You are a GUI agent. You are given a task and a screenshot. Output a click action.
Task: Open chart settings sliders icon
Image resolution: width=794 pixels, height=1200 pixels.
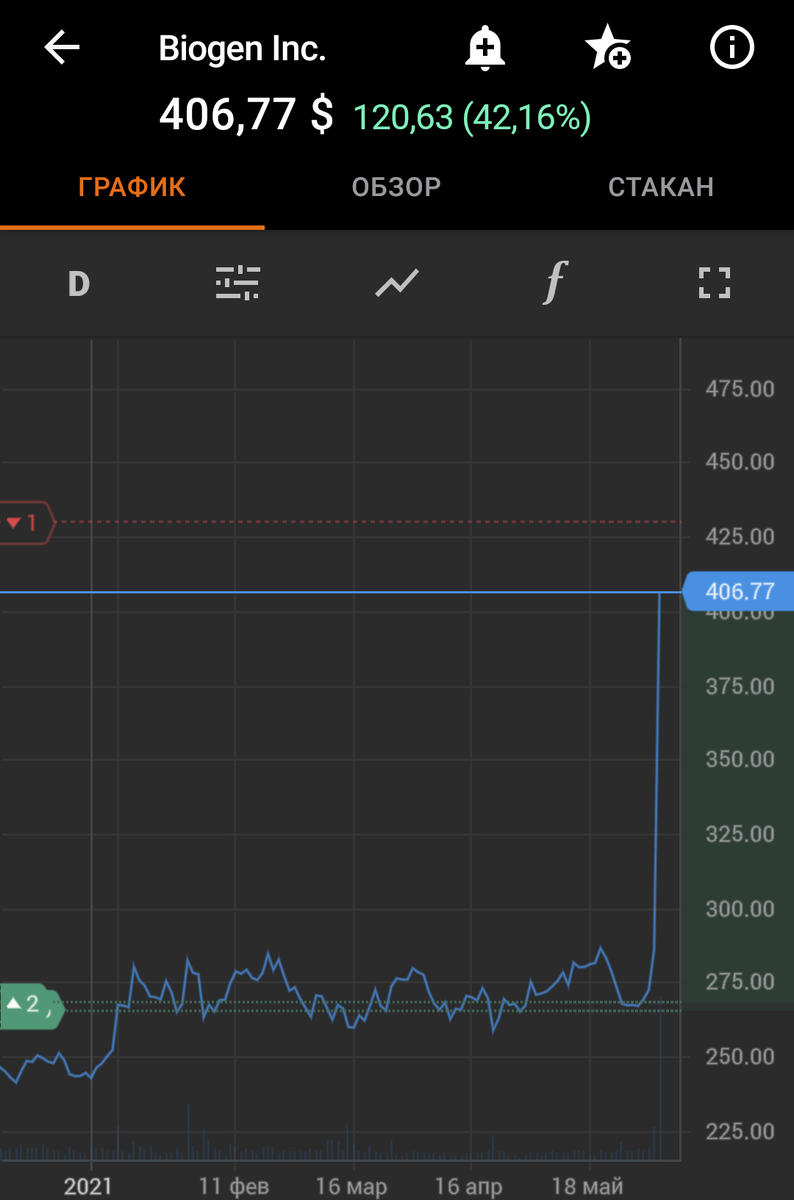coord(238,284)
